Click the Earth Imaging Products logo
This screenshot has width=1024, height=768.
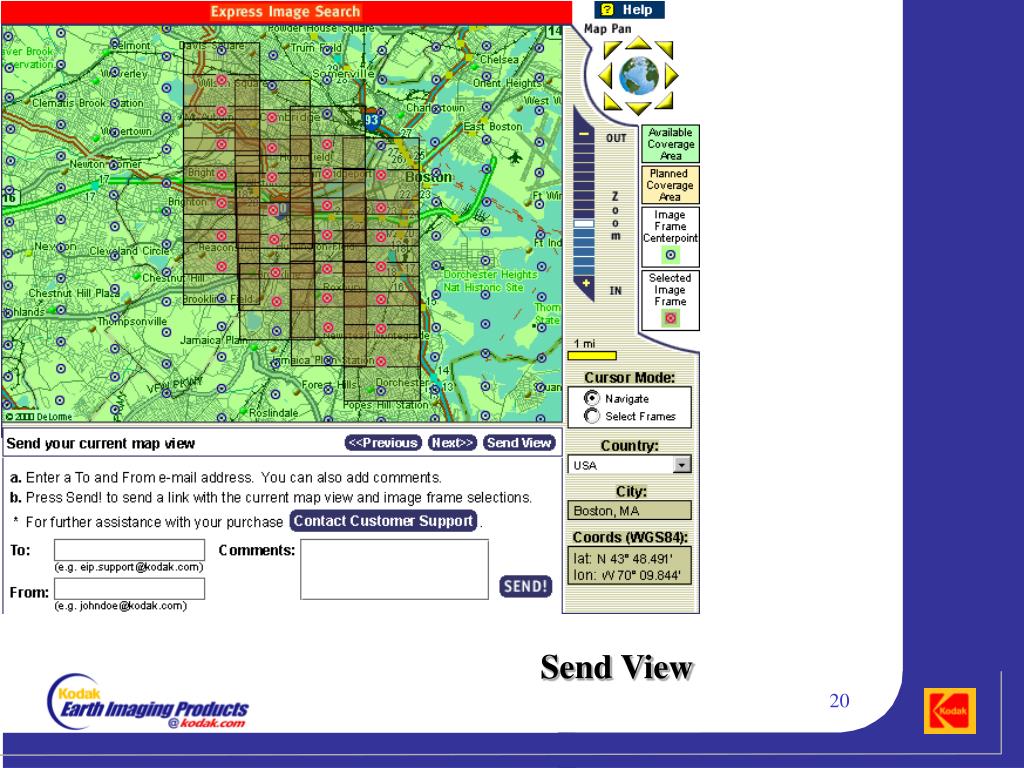(148, 703)
